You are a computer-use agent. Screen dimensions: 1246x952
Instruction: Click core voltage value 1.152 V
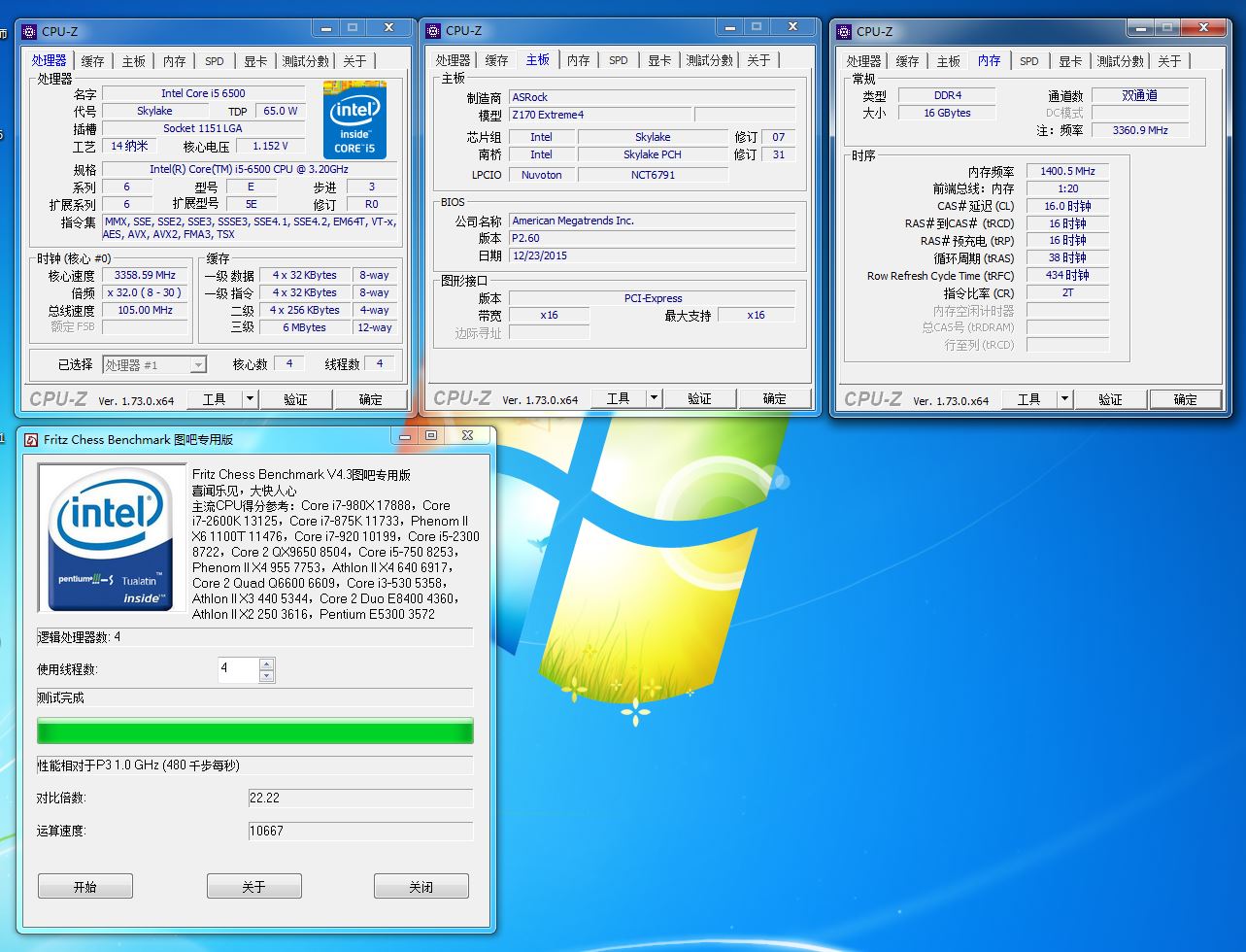270,146
